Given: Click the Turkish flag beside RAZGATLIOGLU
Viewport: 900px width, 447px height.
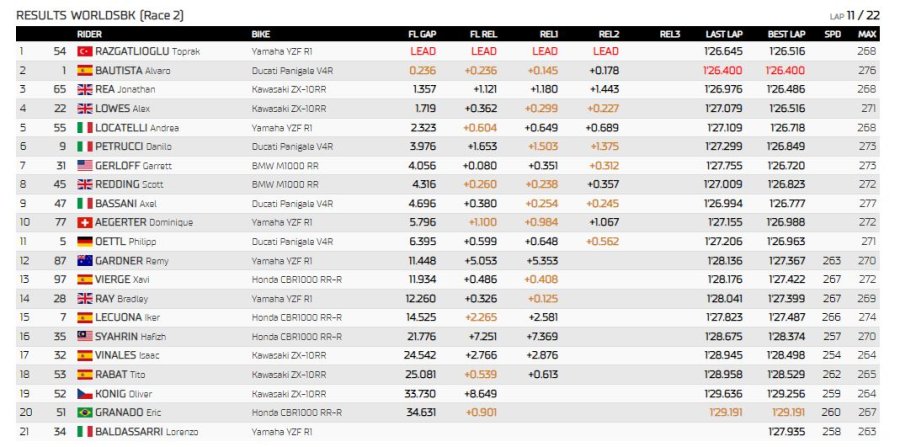Looking at the screenshot, I should [84, 51].
